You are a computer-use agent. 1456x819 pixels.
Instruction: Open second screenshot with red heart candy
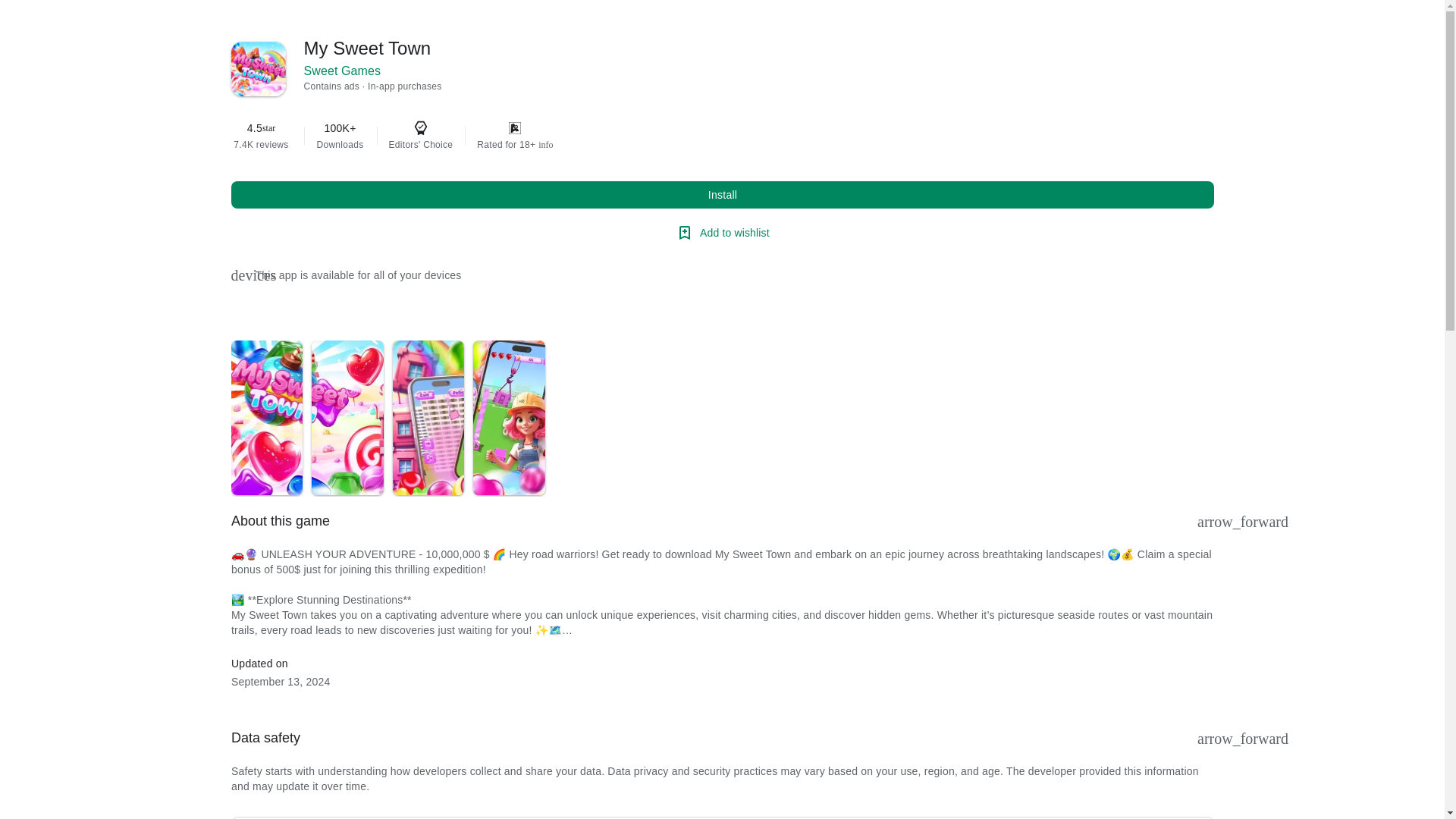tap(347, 418)
